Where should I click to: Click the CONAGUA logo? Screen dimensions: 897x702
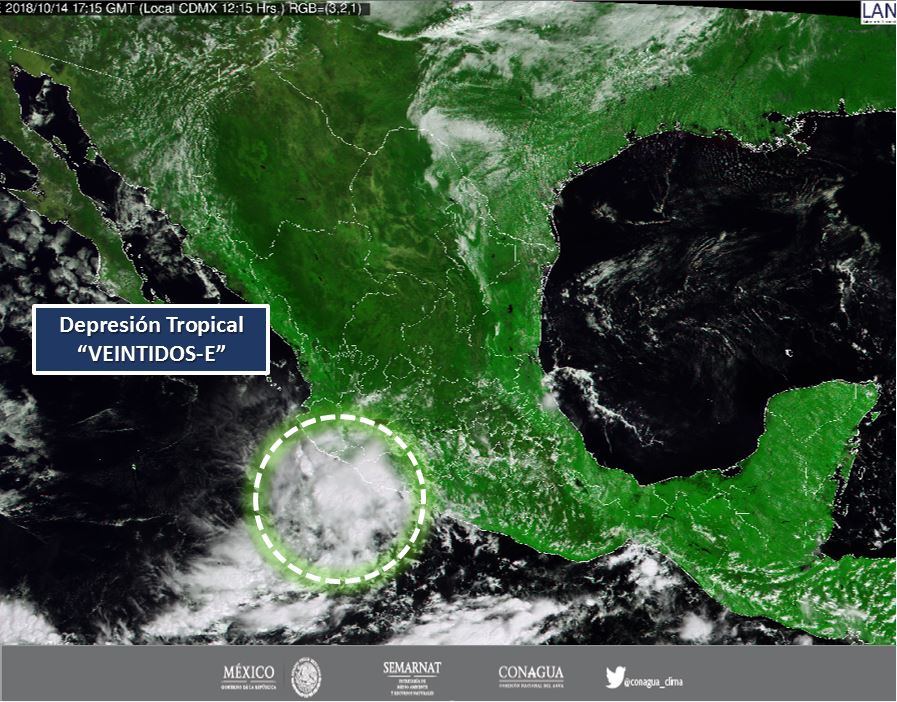[x=530, y=676]
